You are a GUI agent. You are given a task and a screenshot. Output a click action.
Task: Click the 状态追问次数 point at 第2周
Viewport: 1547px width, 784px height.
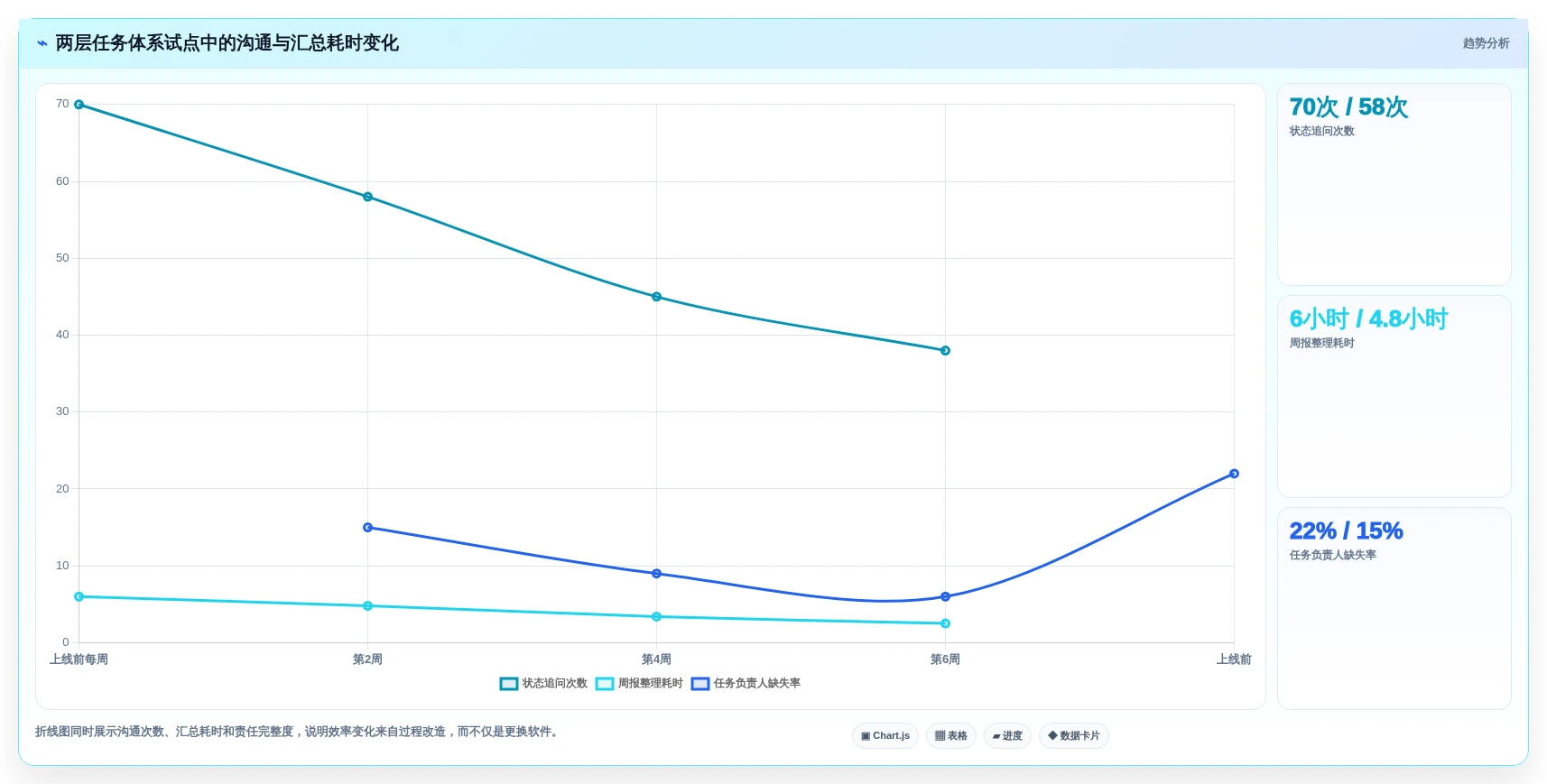367,197
